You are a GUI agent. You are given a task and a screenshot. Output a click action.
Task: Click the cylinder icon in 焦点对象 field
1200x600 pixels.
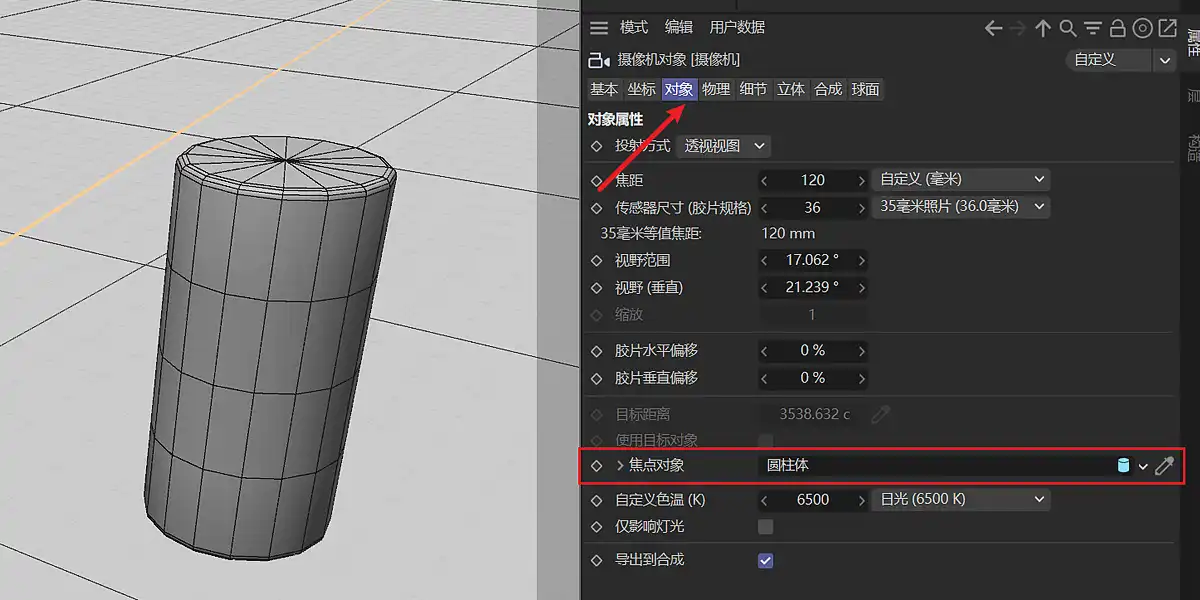[1123, 466]
